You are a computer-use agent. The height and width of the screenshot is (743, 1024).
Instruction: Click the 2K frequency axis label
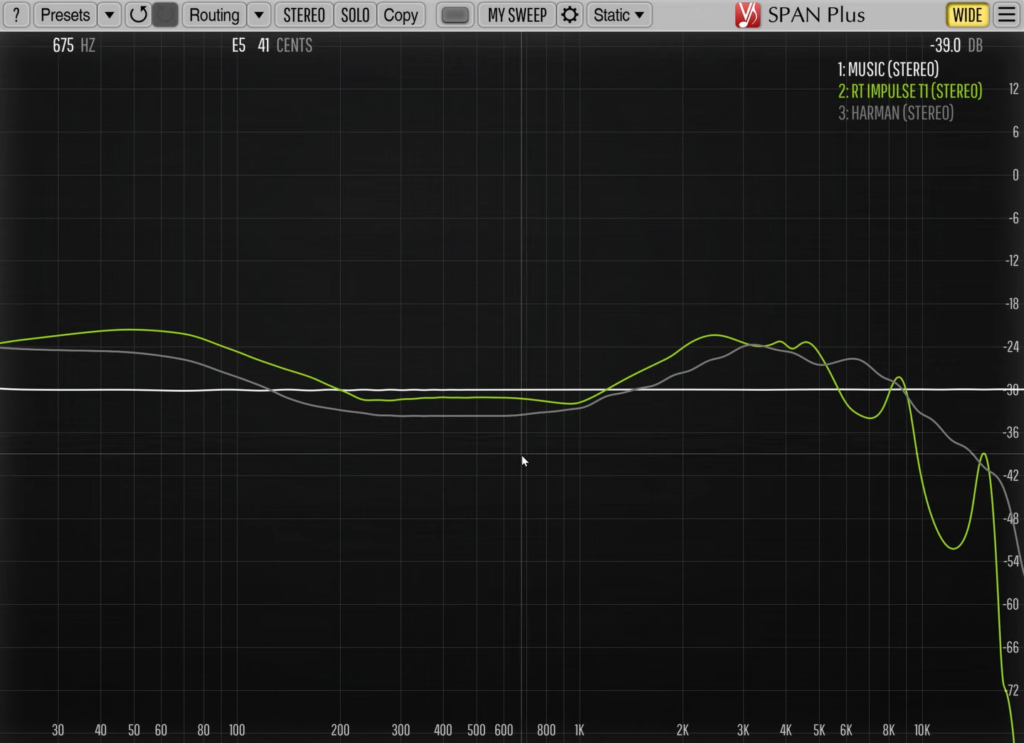click(682, 730)
